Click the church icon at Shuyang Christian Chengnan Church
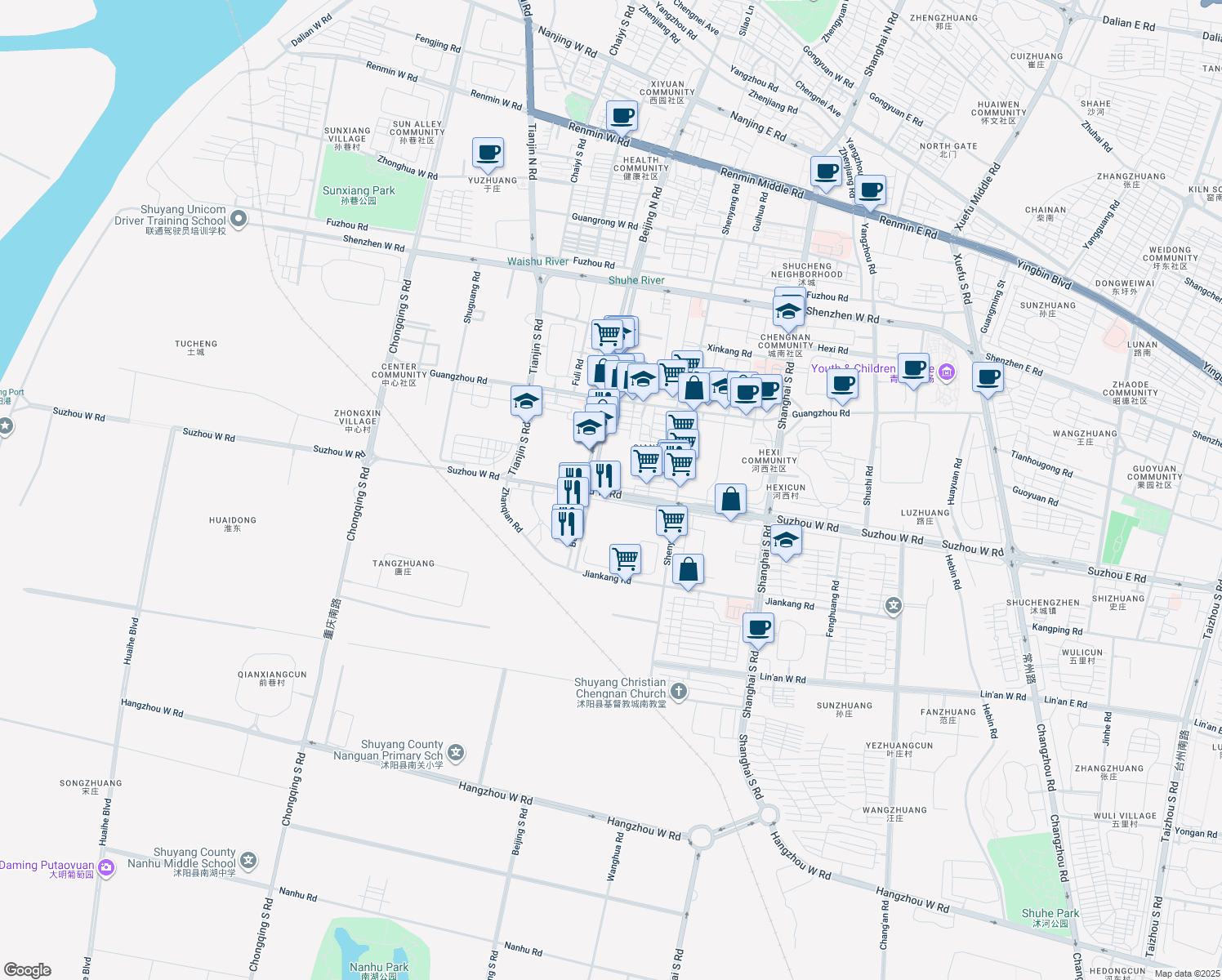The image size is (1222, 980). point(679,690)
